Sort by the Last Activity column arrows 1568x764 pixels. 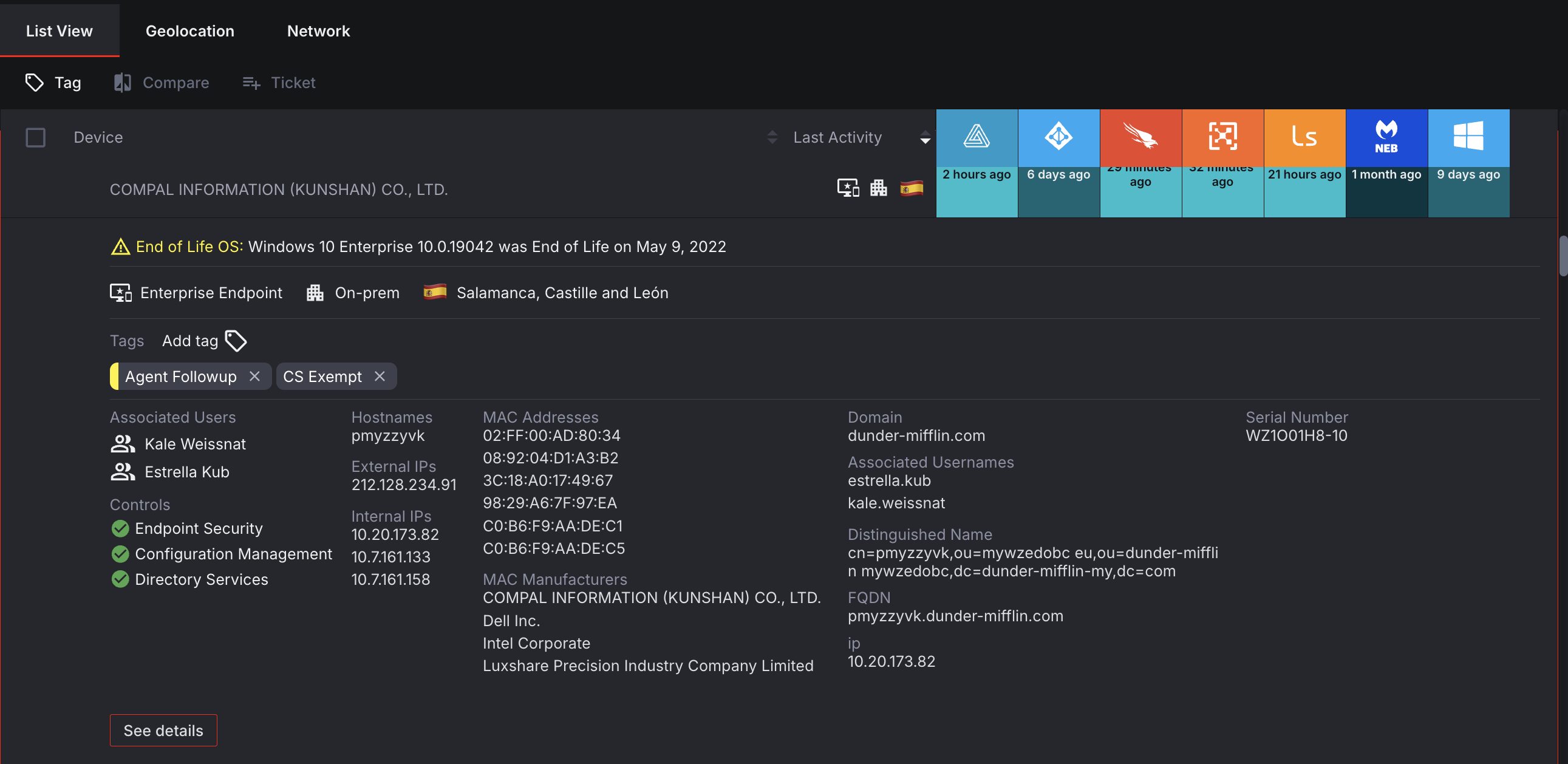(x=925, y=137)
